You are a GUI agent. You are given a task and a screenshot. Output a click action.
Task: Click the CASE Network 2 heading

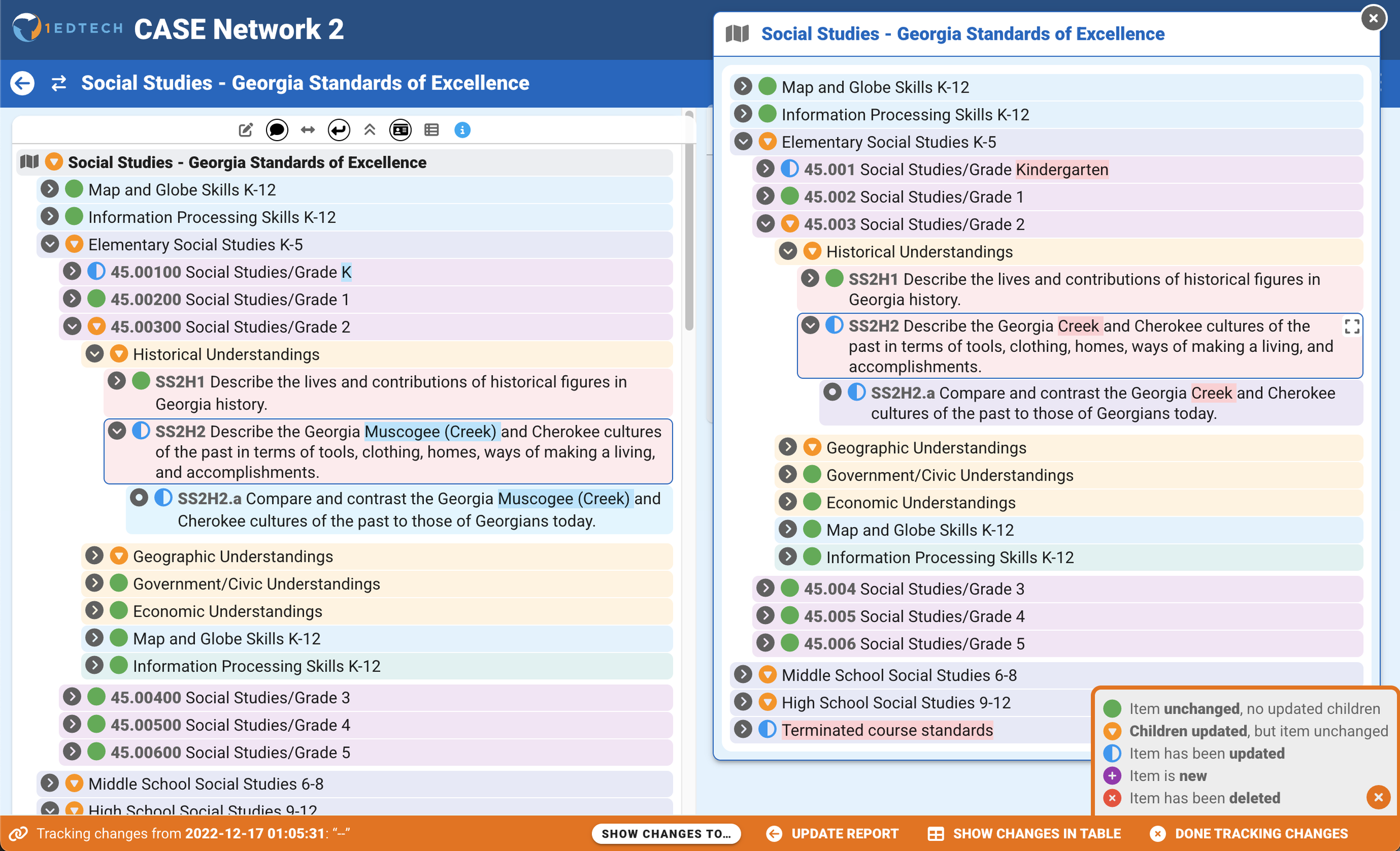point(239,29)
